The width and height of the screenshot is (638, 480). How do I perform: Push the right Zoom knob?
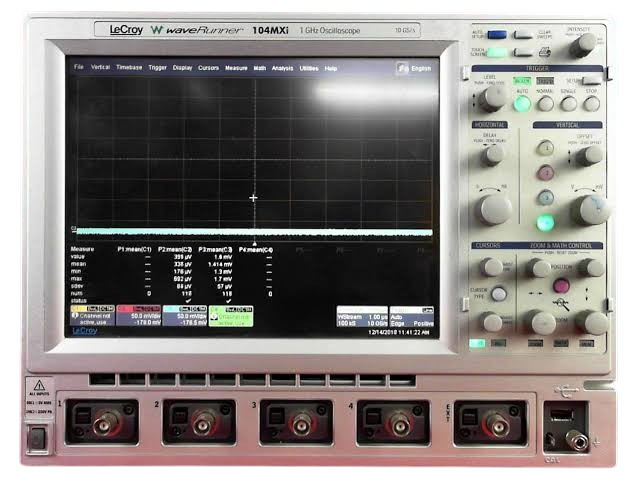(592, 322)
